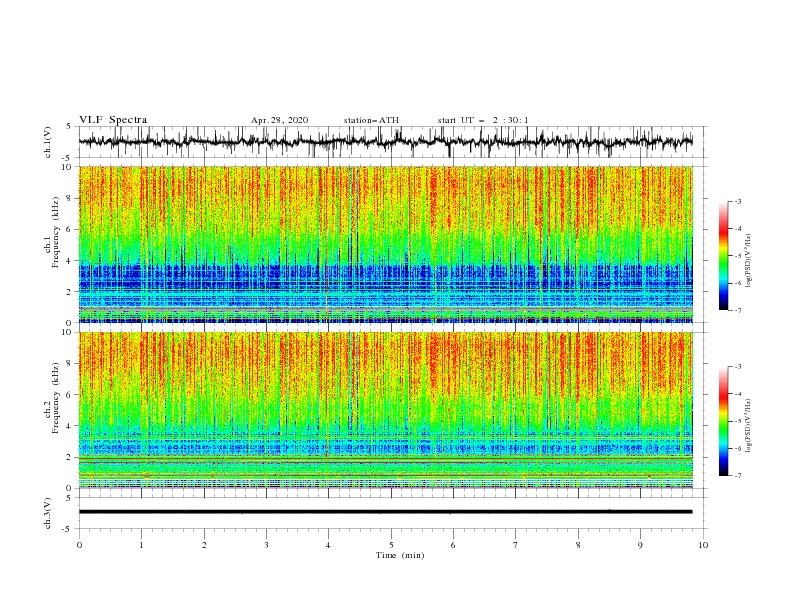Click the log(PSD) label of the ch.1 colorbar
Image resolution: width=792 pixels, height=612 pixels.
[x=748, y=261]
